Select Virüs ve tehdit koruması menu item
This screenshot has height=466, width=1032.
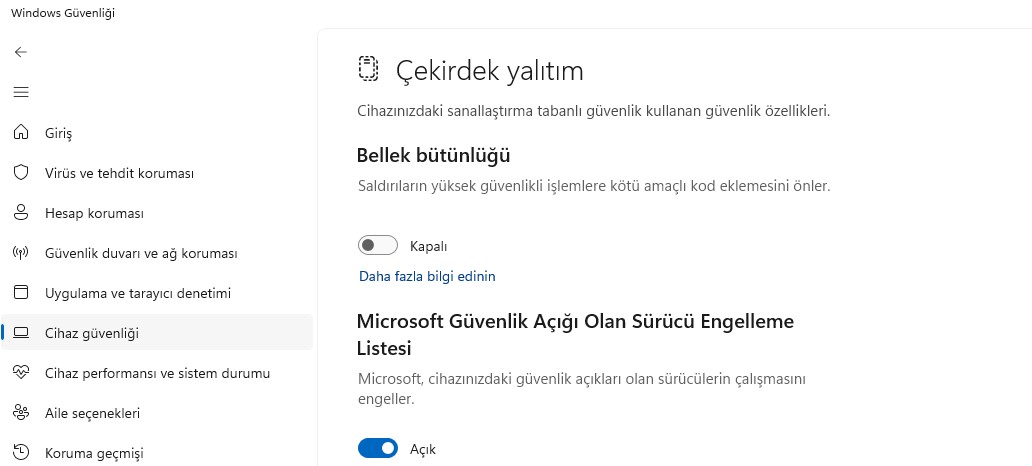click(x=120, y=174)
